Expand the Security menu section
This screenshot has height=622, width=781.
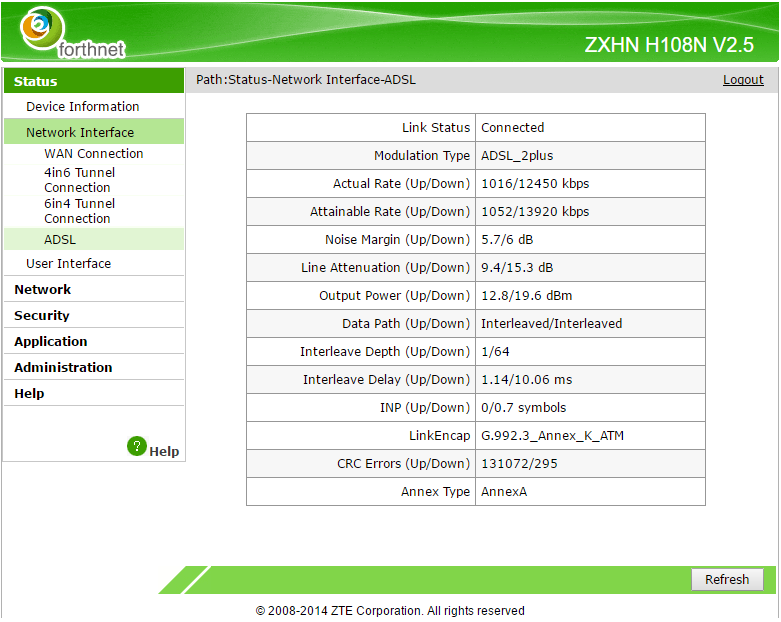coord(42,315)
